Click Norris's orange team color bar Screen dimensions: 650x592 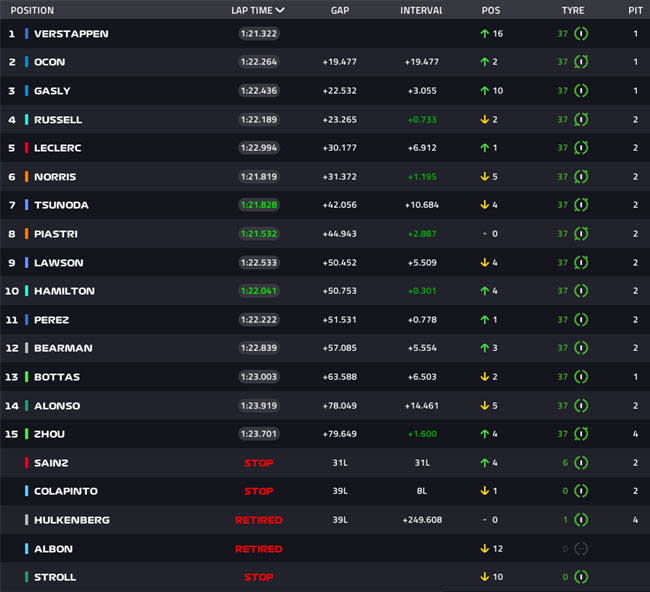(27, 177)
